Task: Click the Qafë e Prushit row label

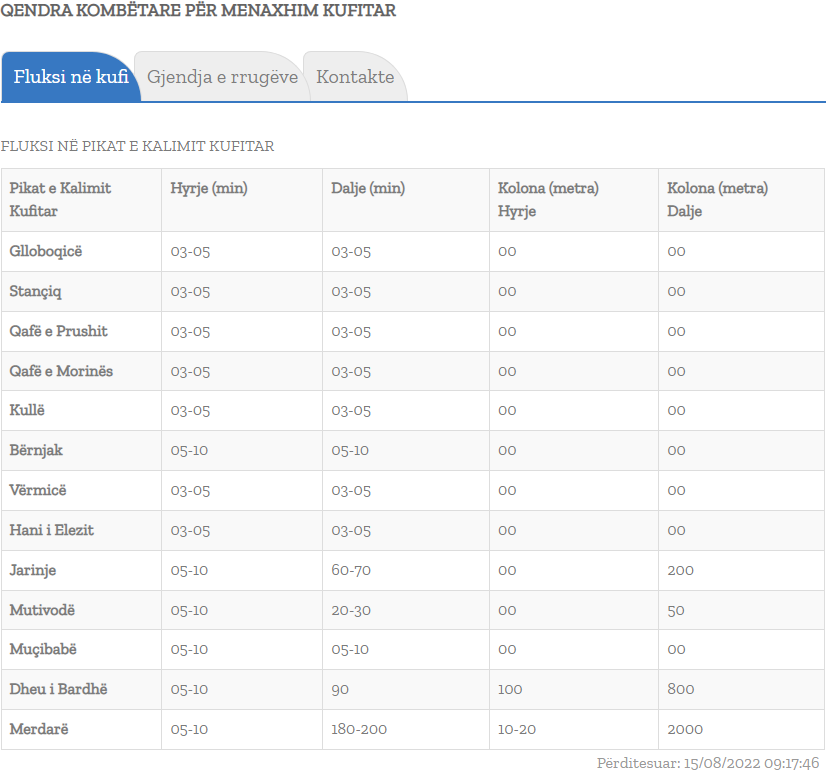Action: point(58,331)
